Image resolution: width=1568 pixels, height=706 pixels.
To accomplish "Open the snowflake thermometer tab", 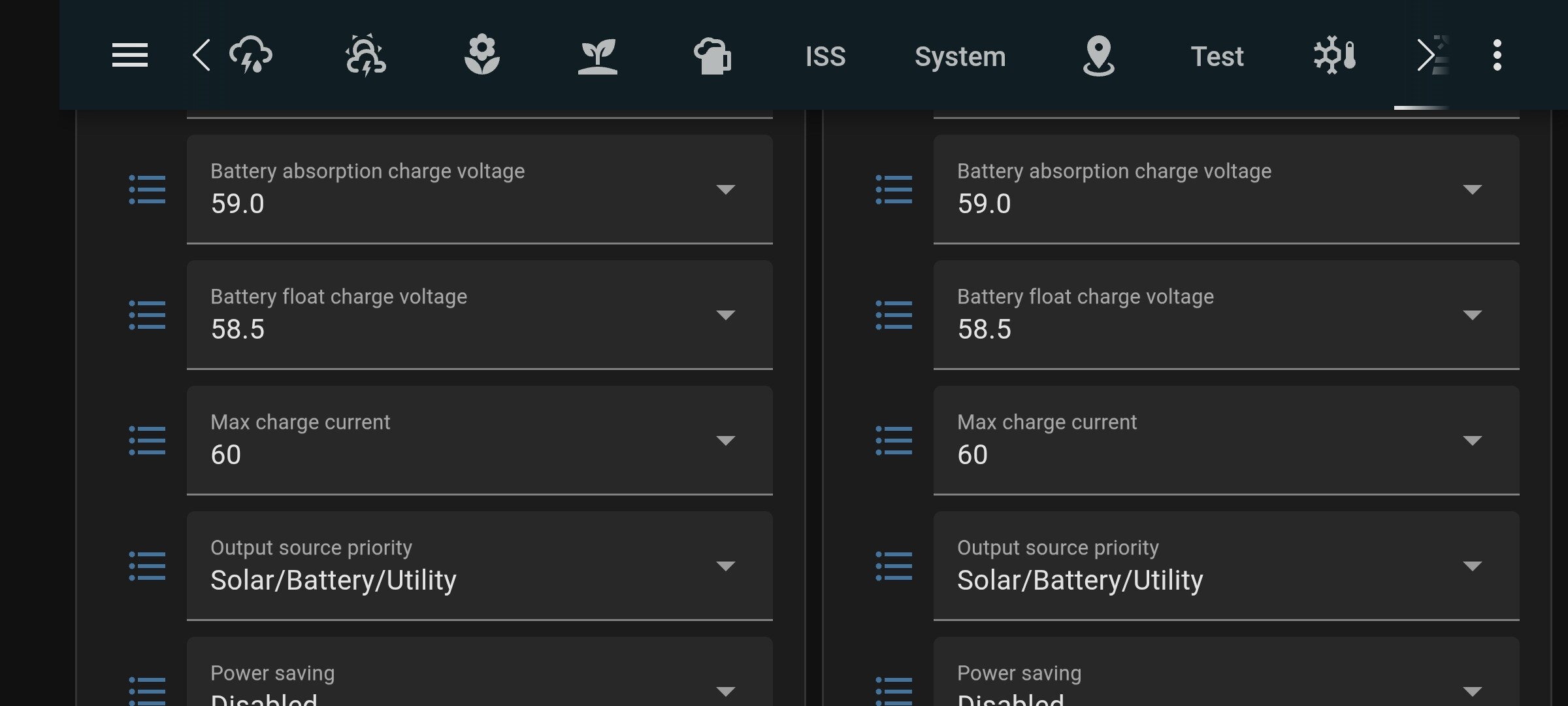I will pyautogui.click(x=1335, y=56).
